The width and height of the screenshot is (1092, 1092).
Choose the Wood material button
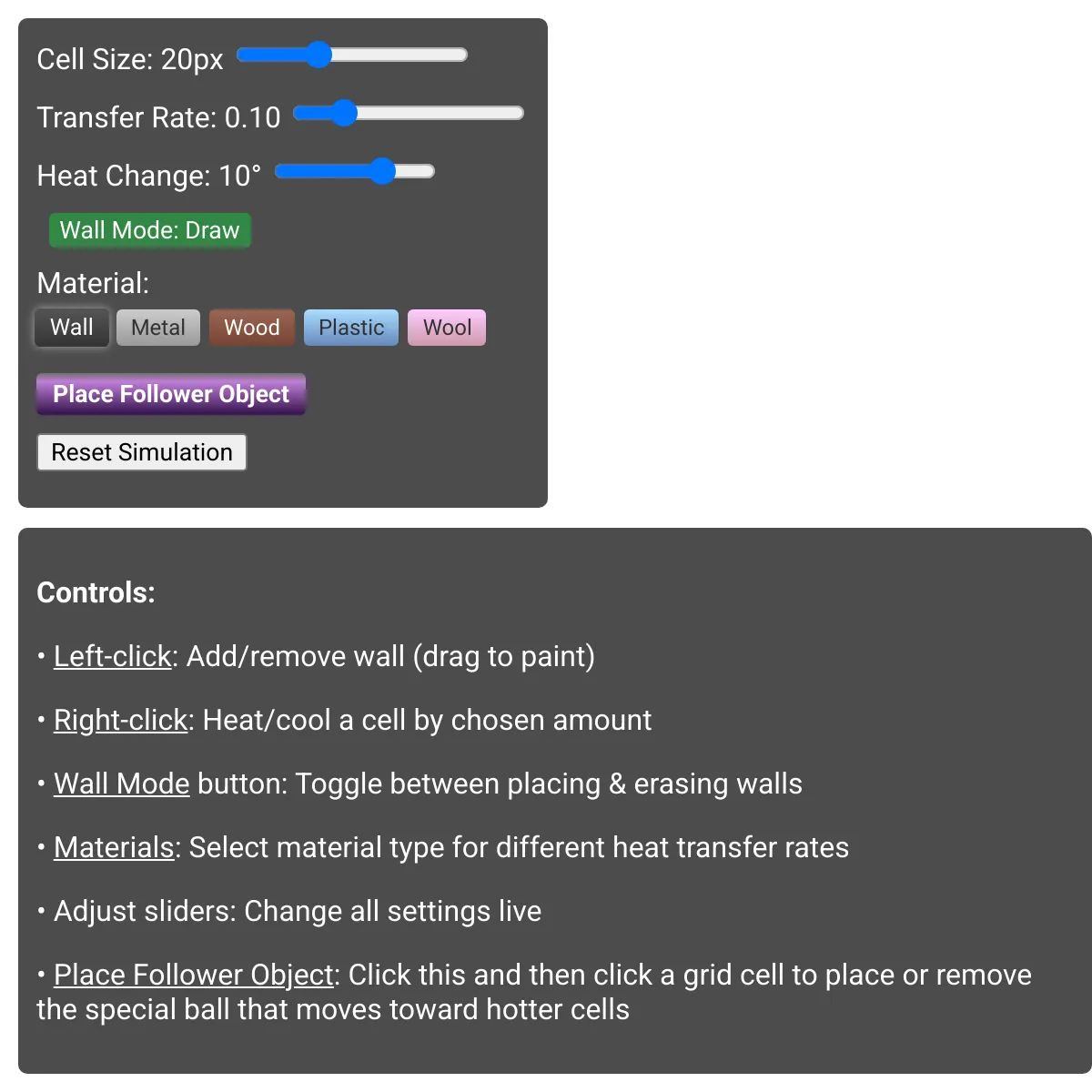[252, 328]
